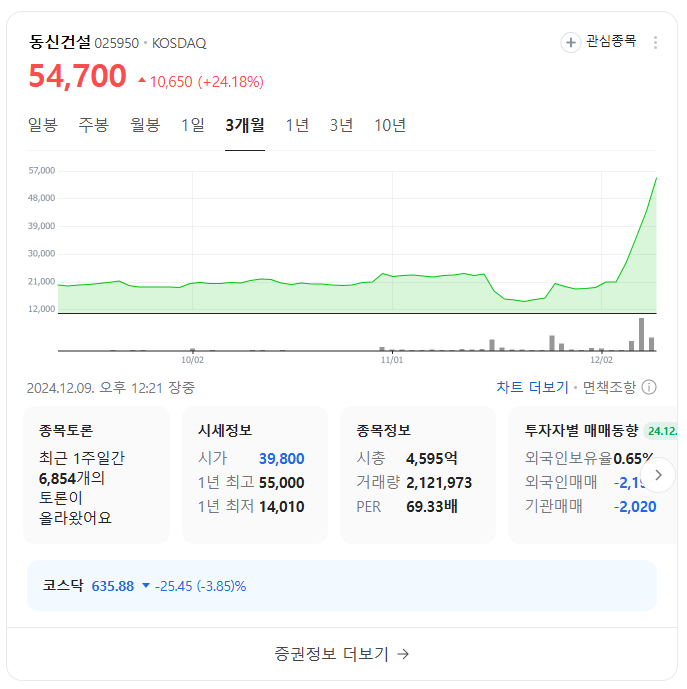The height and width of the screenshot is (689, 687).
Task: Click the 기관매매 value -2,020
Action: point(635,507)
